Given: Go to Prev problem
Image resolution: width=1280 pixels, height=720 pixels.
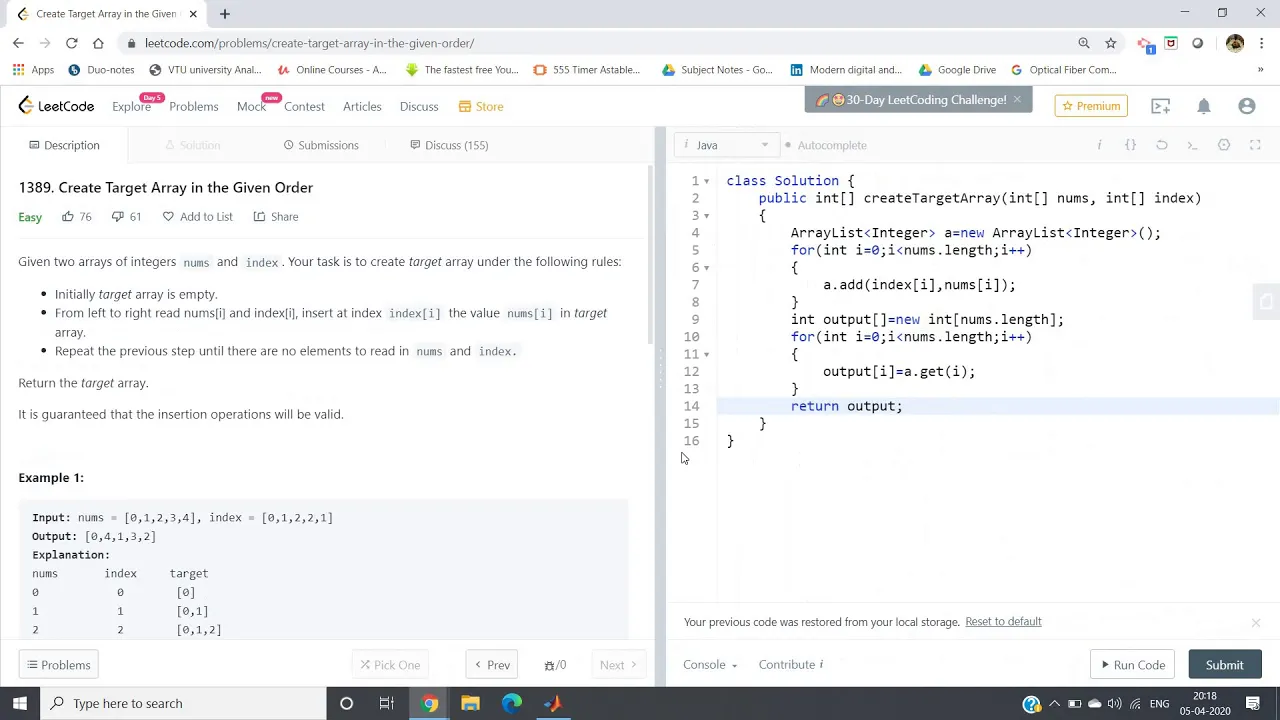Looking at the screenshot, I should coord(492,665).
